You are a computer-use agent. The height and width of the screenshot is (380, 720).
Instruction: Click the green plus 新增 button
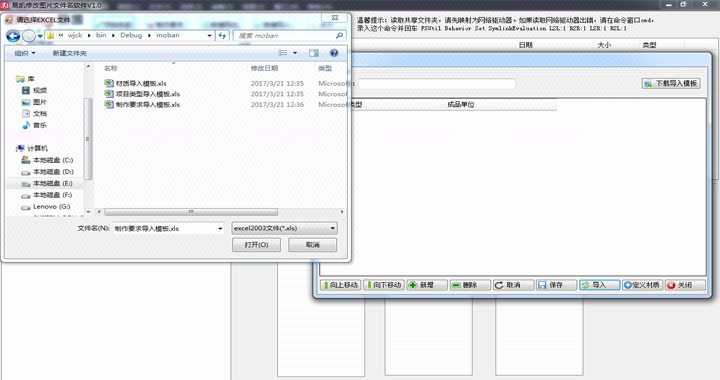427,285
